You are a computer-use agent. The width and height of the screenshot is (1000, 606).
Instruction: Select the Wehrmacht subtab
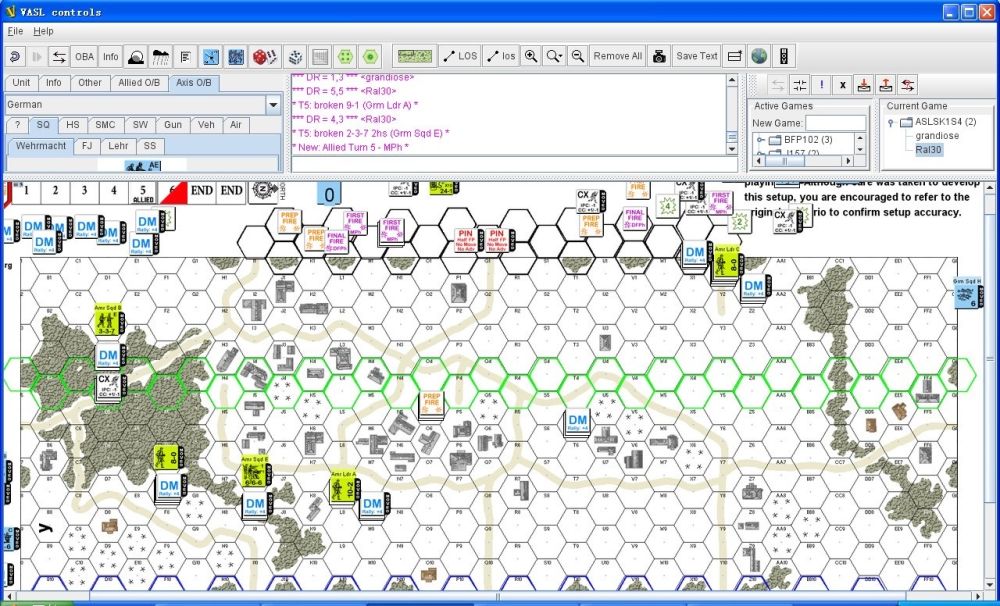(x=41, y=146)
